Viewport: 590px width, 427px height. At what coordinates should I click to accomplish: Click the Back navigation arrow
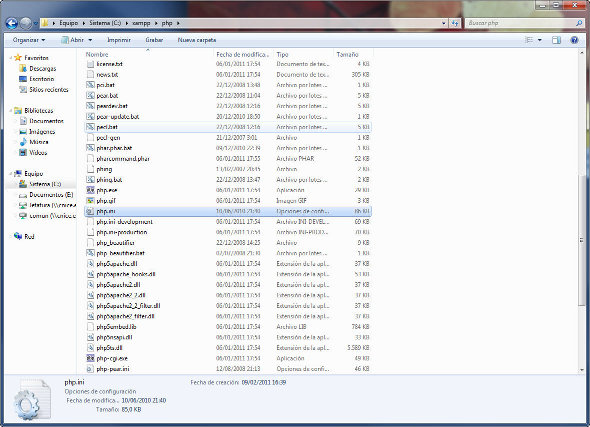click(x=12, y=23)
